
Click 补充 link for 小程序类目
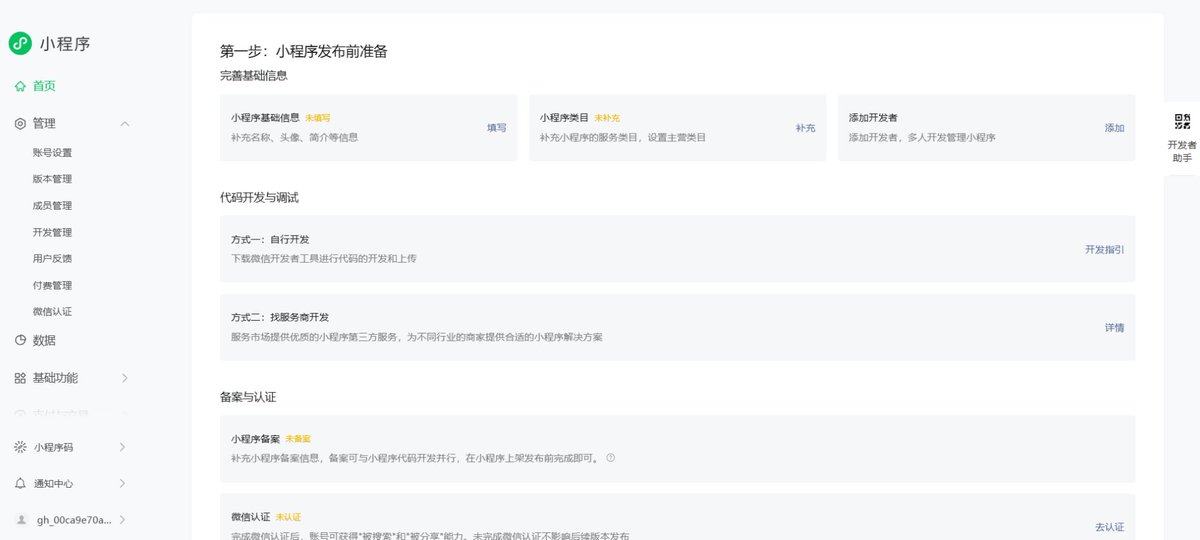pyautogui.click(x=805, y=128)
